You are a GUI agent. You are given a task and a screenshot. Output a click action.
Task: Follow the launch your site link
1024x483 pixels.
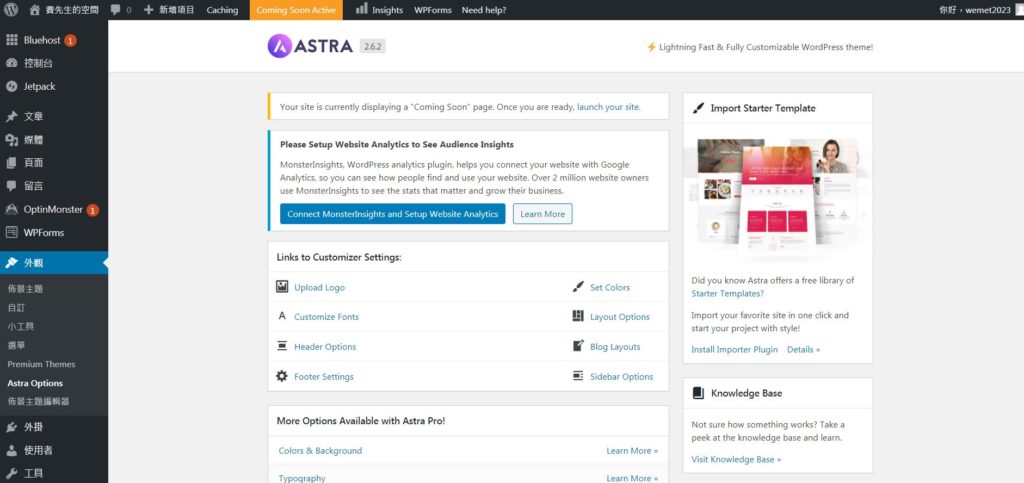(607, 106)
